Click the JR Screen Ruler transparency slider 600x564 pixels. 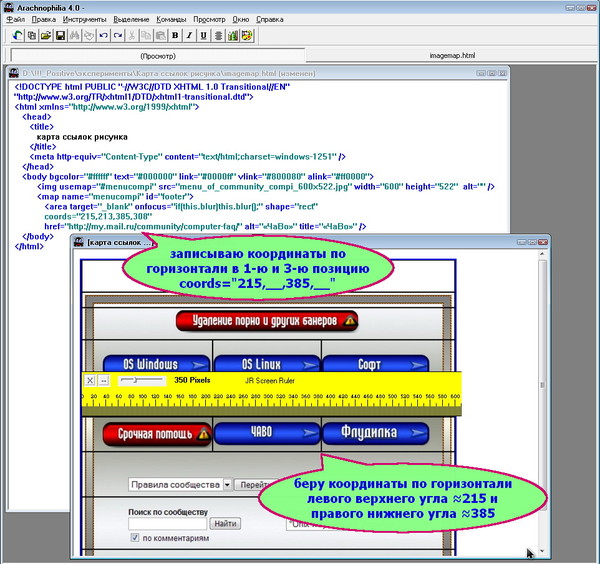[142, 380]
